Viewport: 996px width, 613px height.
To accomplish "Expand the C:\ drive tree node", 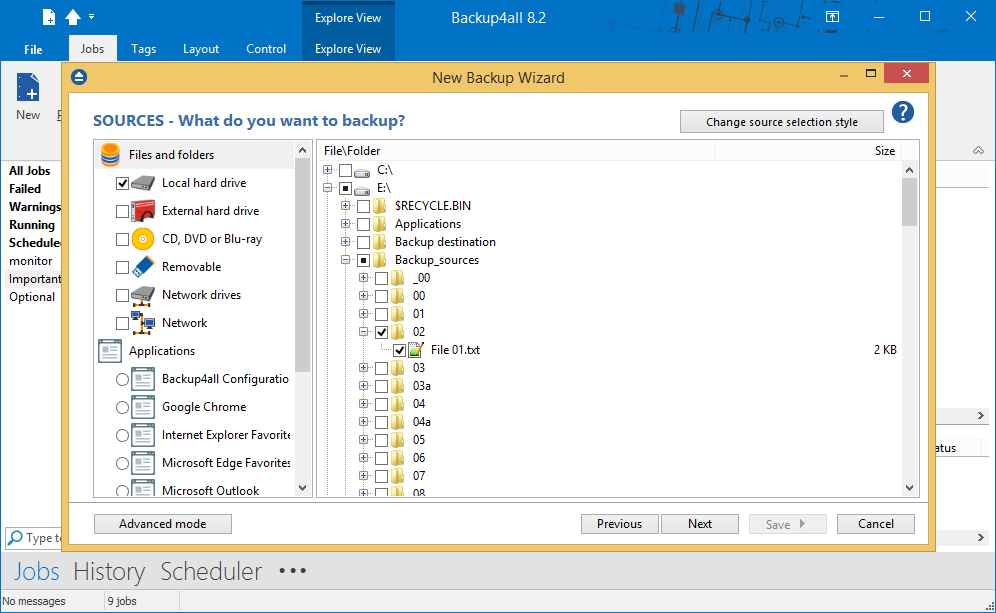I will click(328, 170).
